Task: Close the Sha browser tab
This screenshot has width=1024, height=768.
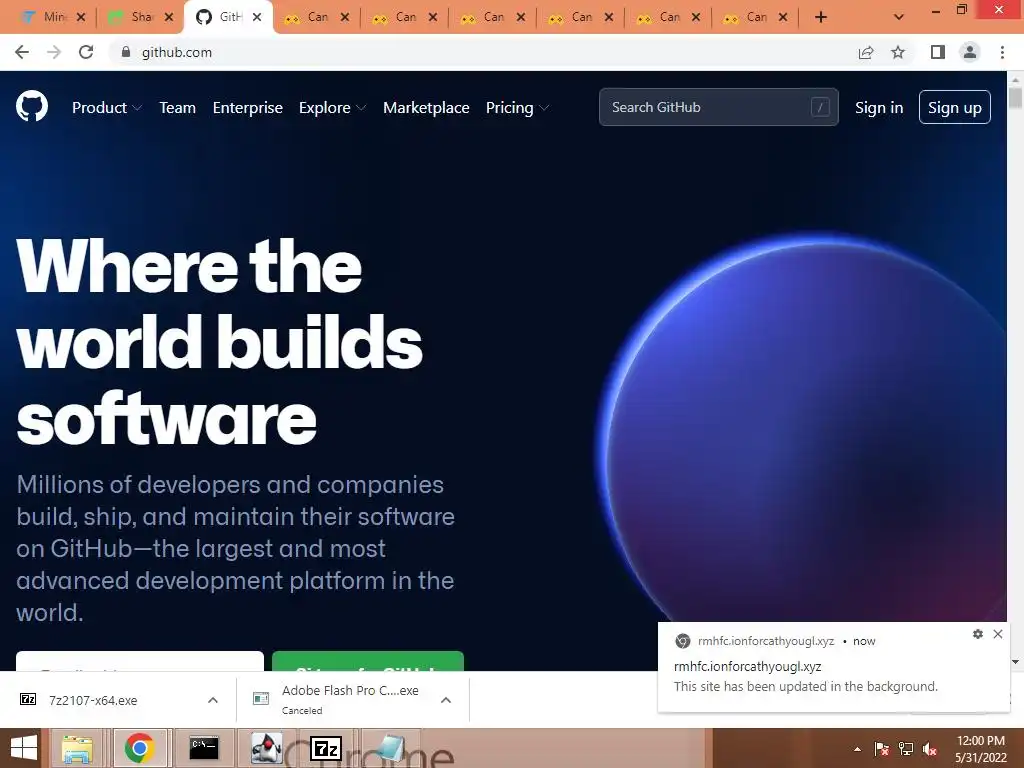Action: click(x=169, y=17)
